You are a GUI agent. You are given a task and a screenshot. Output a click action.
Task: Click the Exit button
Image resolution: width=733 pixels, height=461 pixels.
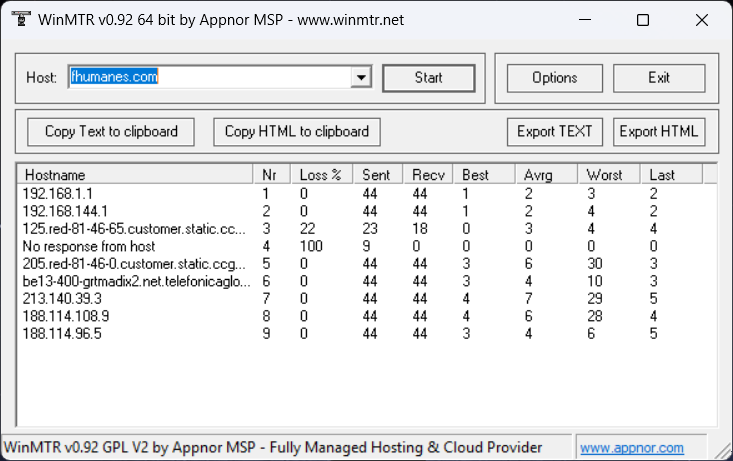[x=659, y=78]
